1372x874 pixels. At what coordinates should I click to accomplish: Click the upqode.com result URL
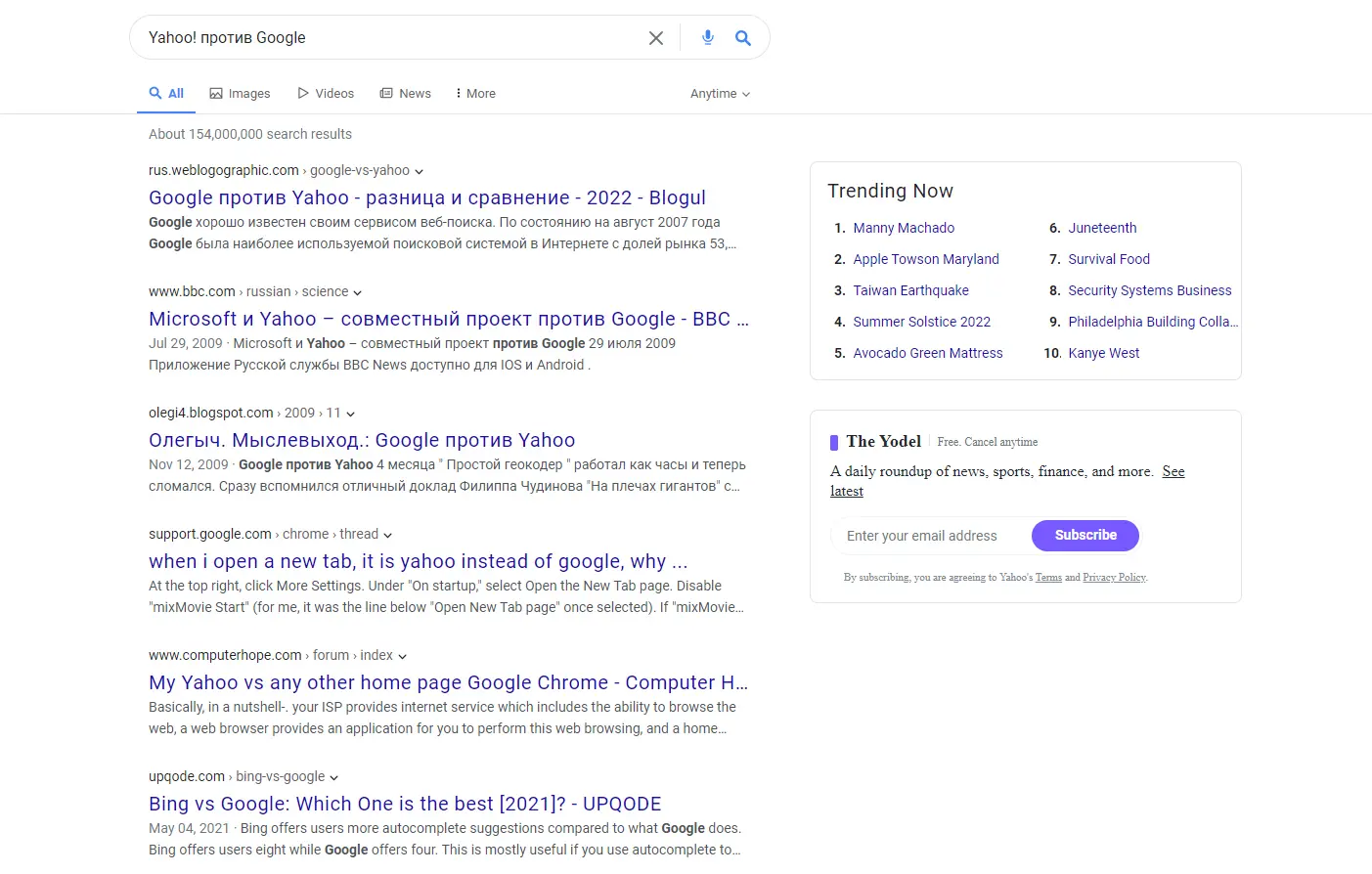(x=237, y=776)
